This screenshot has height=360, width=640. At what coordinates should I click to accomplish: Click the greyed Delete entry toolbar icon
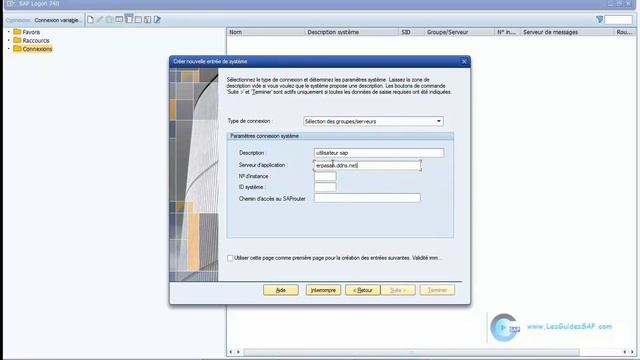pos(109,20)
